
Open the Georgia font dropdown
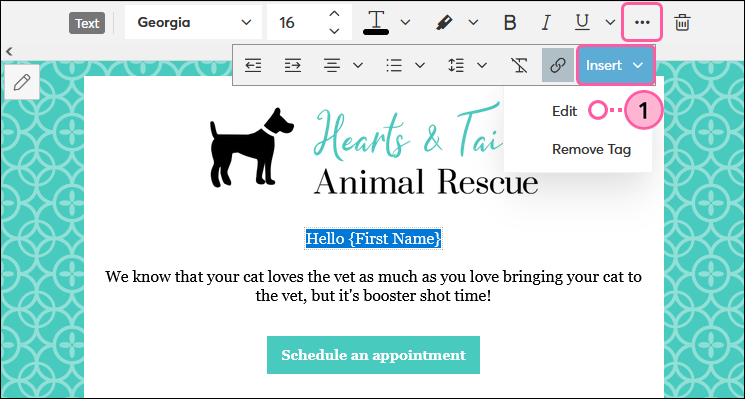coord(193,22)
